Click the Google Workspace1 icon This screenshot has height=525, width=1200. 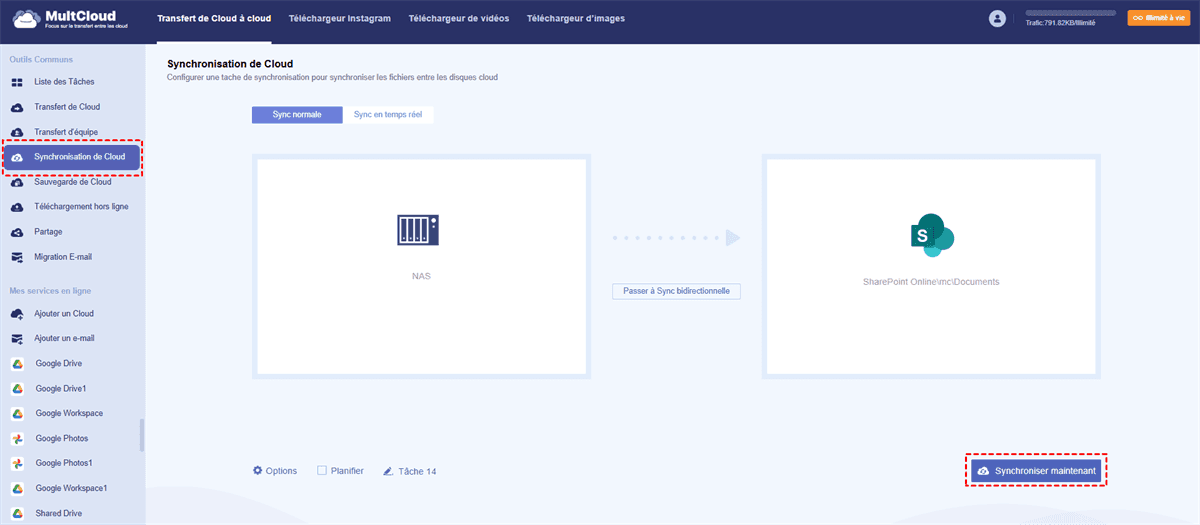[x=17, y=489]
